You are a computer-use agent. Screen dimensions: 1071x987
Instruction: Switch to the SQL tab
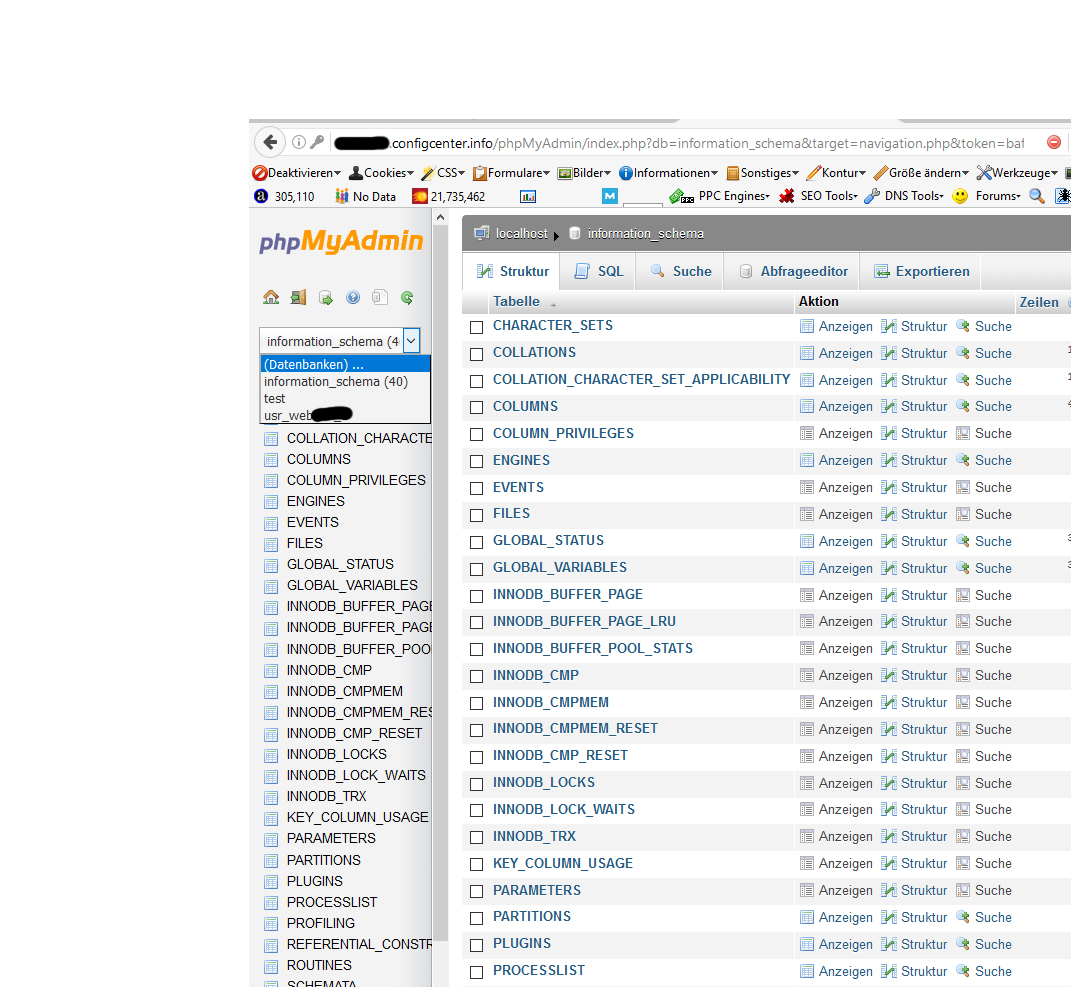coord(598,271)
